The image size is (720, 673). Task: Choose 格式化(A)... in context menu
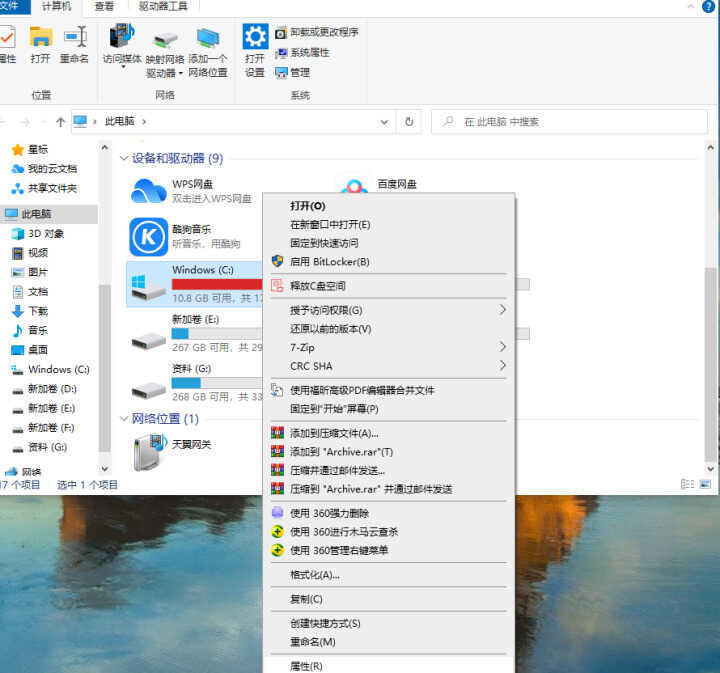(x=389, y=575)
